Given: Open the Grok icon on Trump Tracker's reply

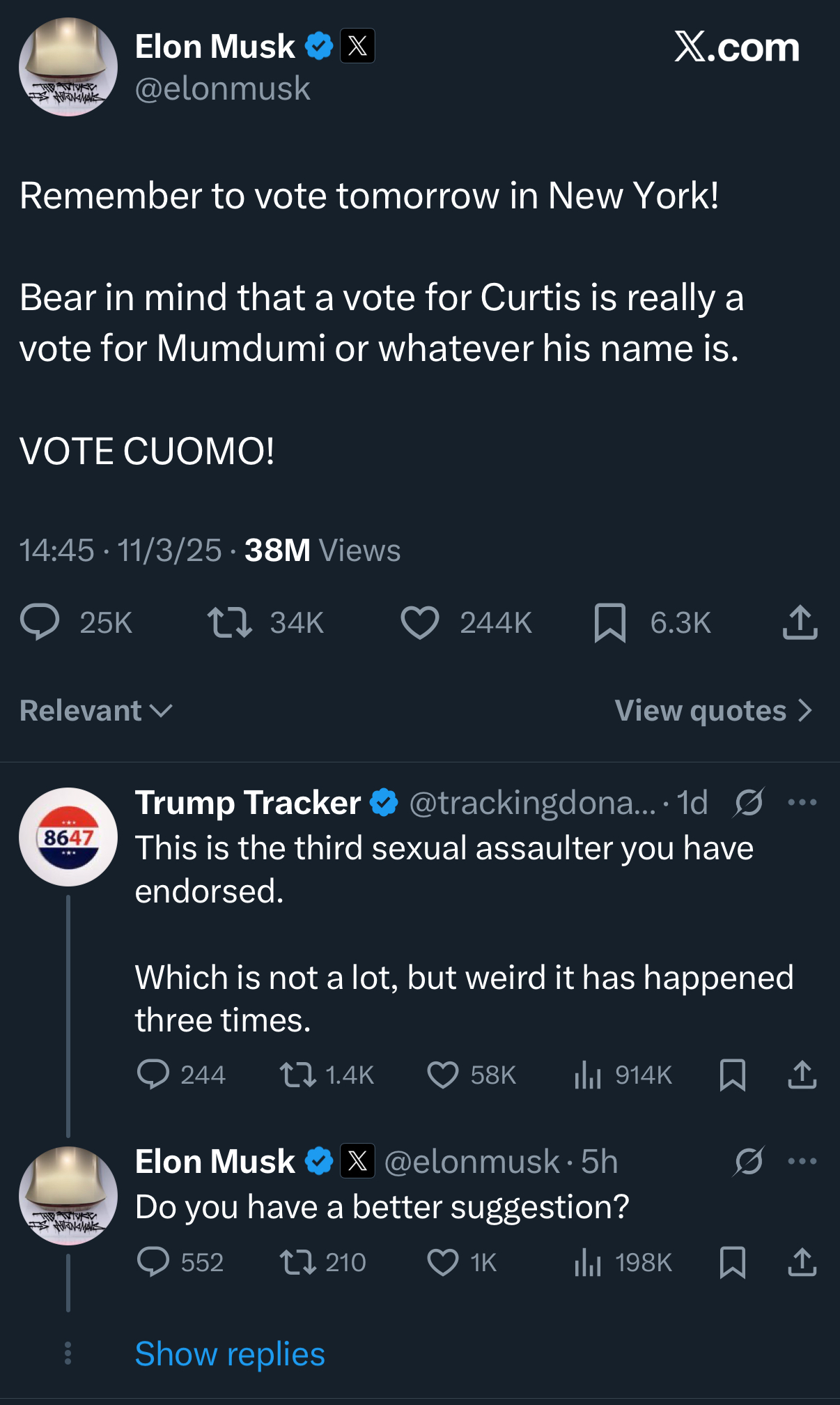Looking at the screenshot, I should click(749, 803).
